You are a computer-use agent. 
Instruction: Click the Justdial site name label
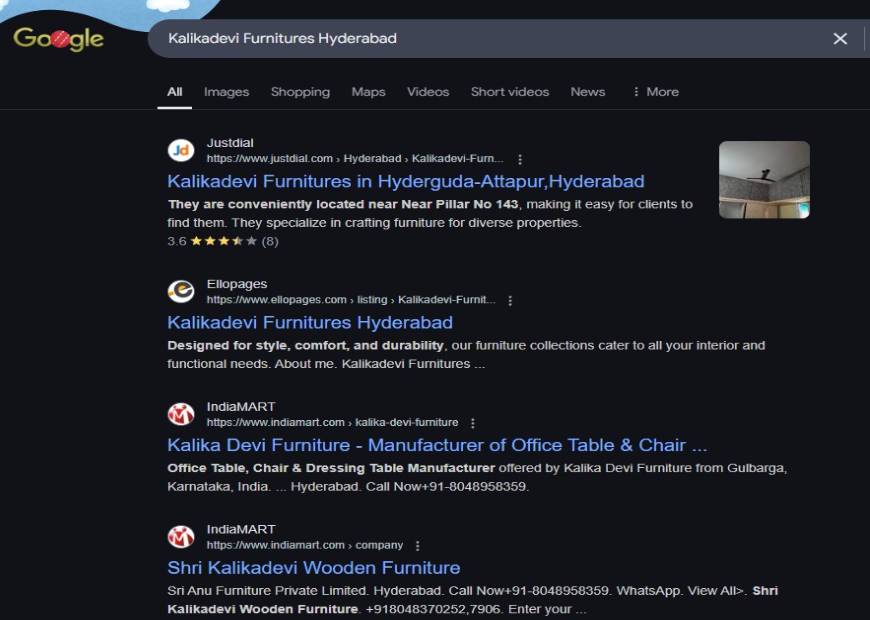point(230,143)
